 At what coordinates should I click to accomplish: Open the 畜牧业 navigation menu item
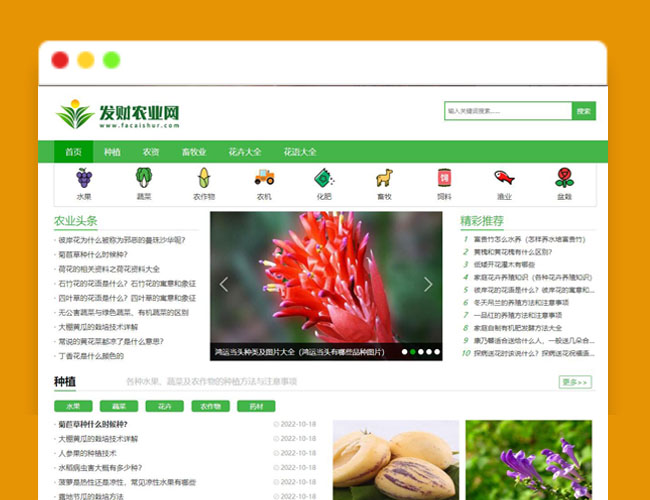tap(193, 152)
